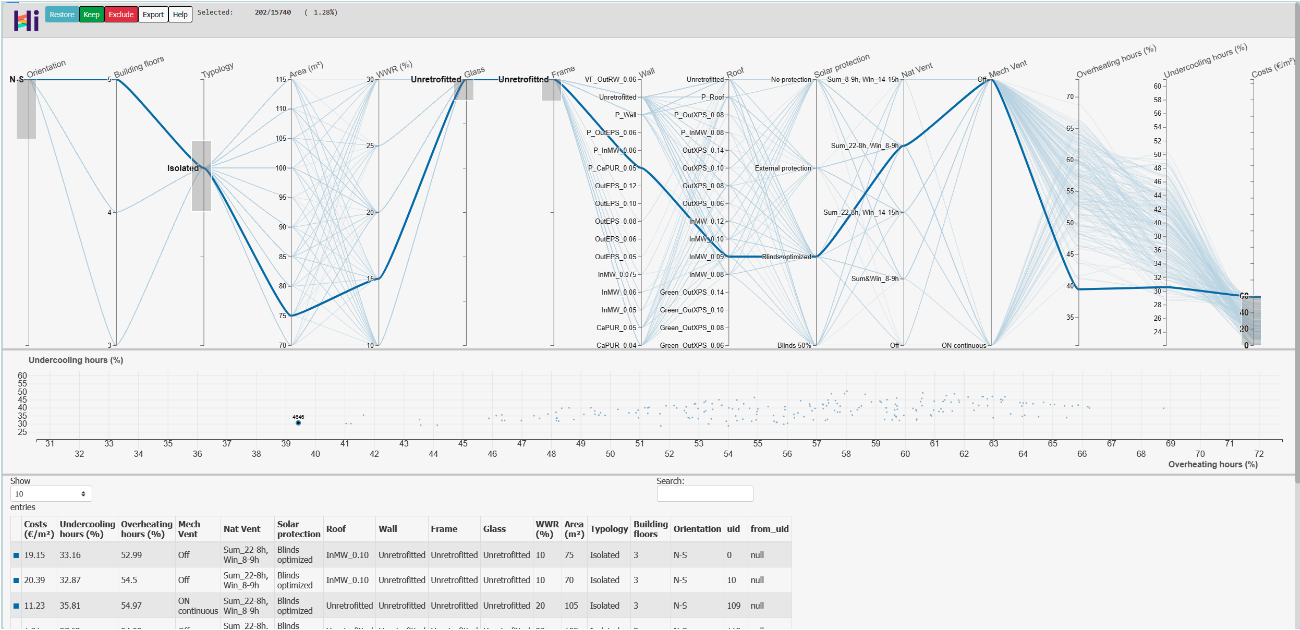Click the HiPlot logo icon
This screenshot has width=1300, height=630.
pyautogui.click(x=27, y=19)
